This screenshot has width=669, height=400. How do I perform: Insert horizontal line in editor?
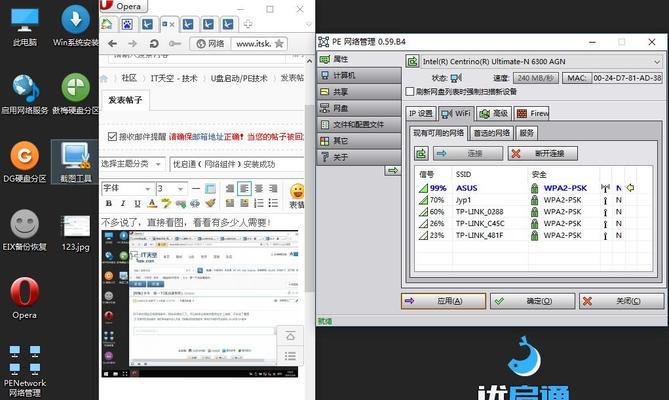tap(196, 188)
